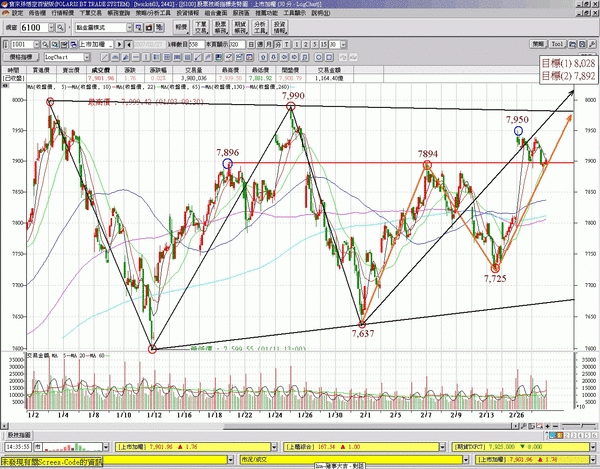Click the music note icon in drawing toolbar
Image resolution: width=600 pixels, height=469 pixels.
tap(305, 57)
